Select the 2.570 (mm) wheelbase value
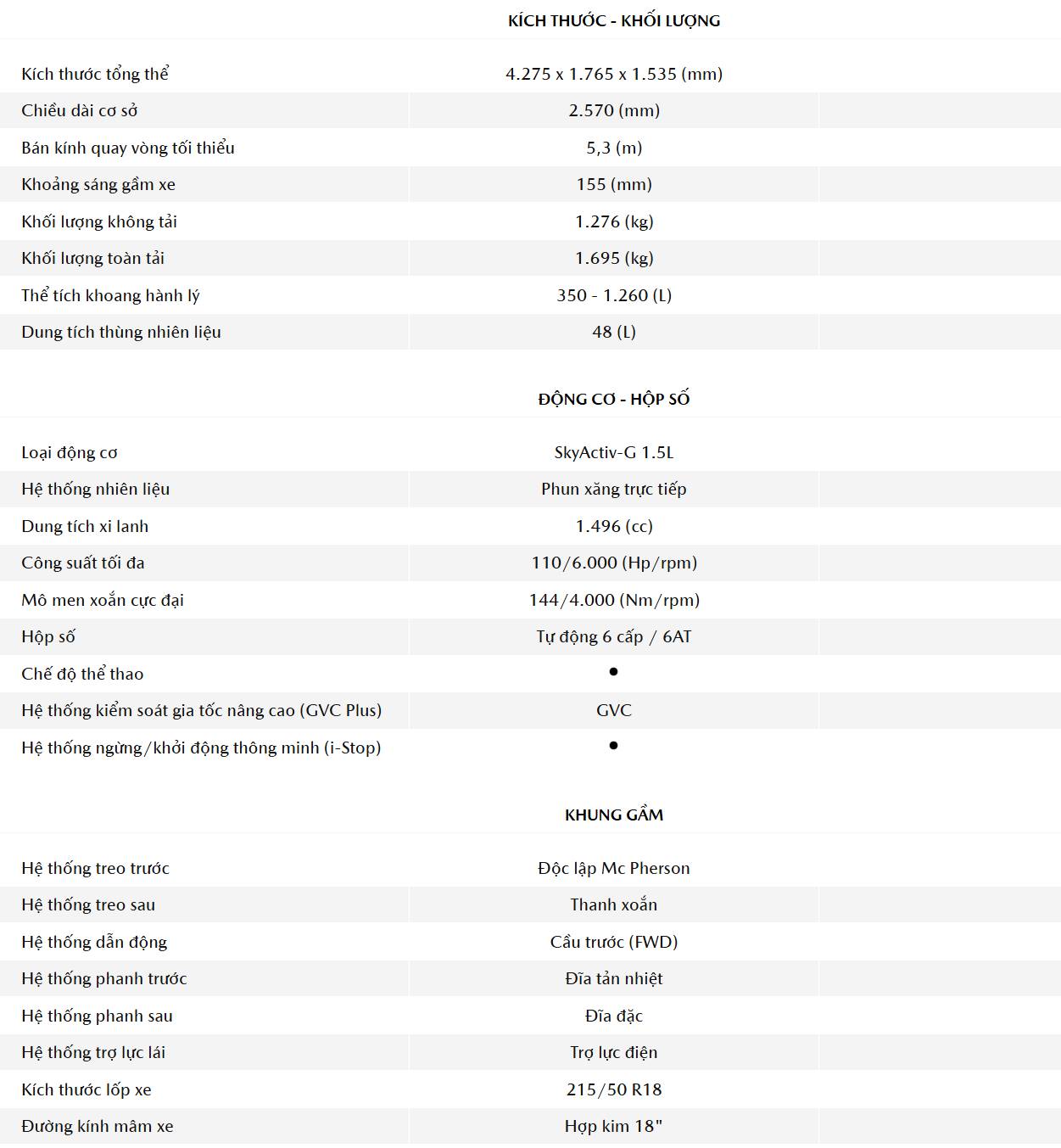 614,110
